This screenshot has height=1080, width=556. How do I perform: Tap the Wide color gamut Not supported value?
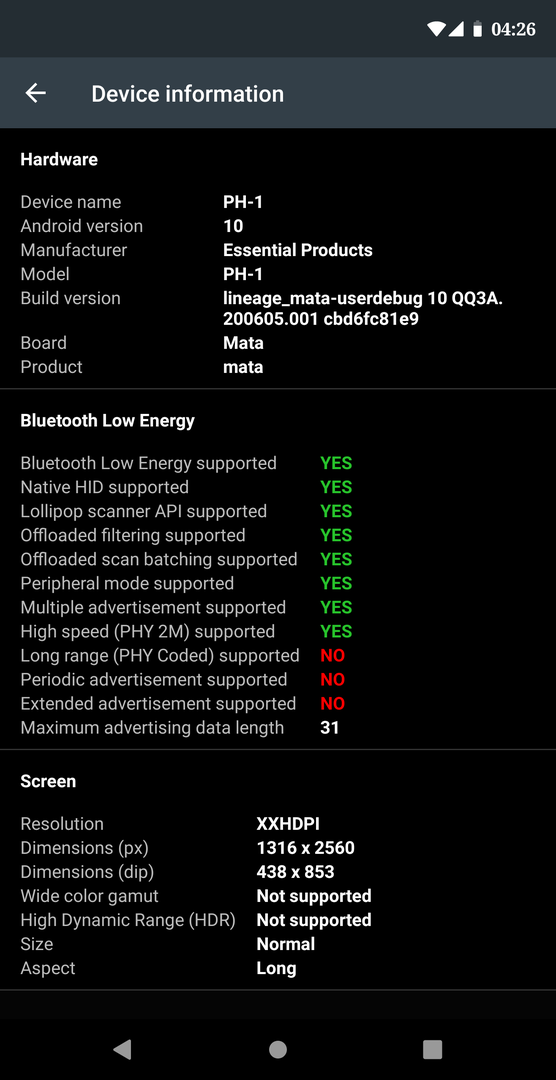(x=314, y=896)
